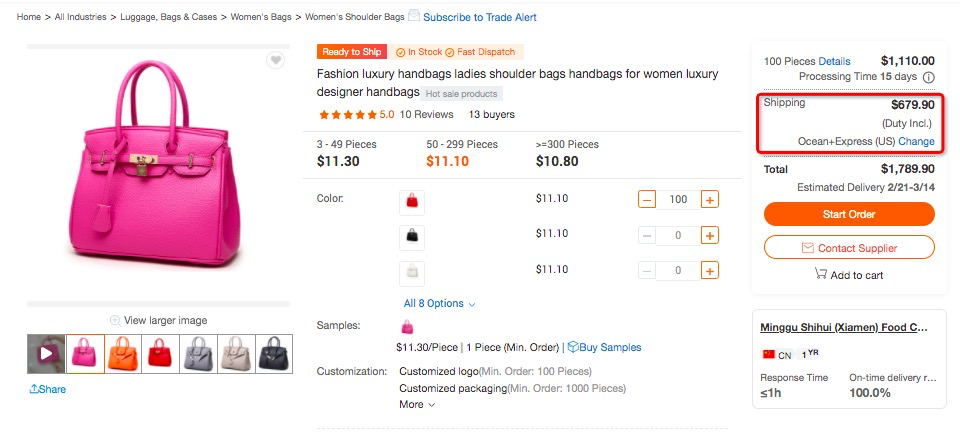Expand All 8 Options color list
The height and width of the screenshot is (432, 960).
[439, 303]
